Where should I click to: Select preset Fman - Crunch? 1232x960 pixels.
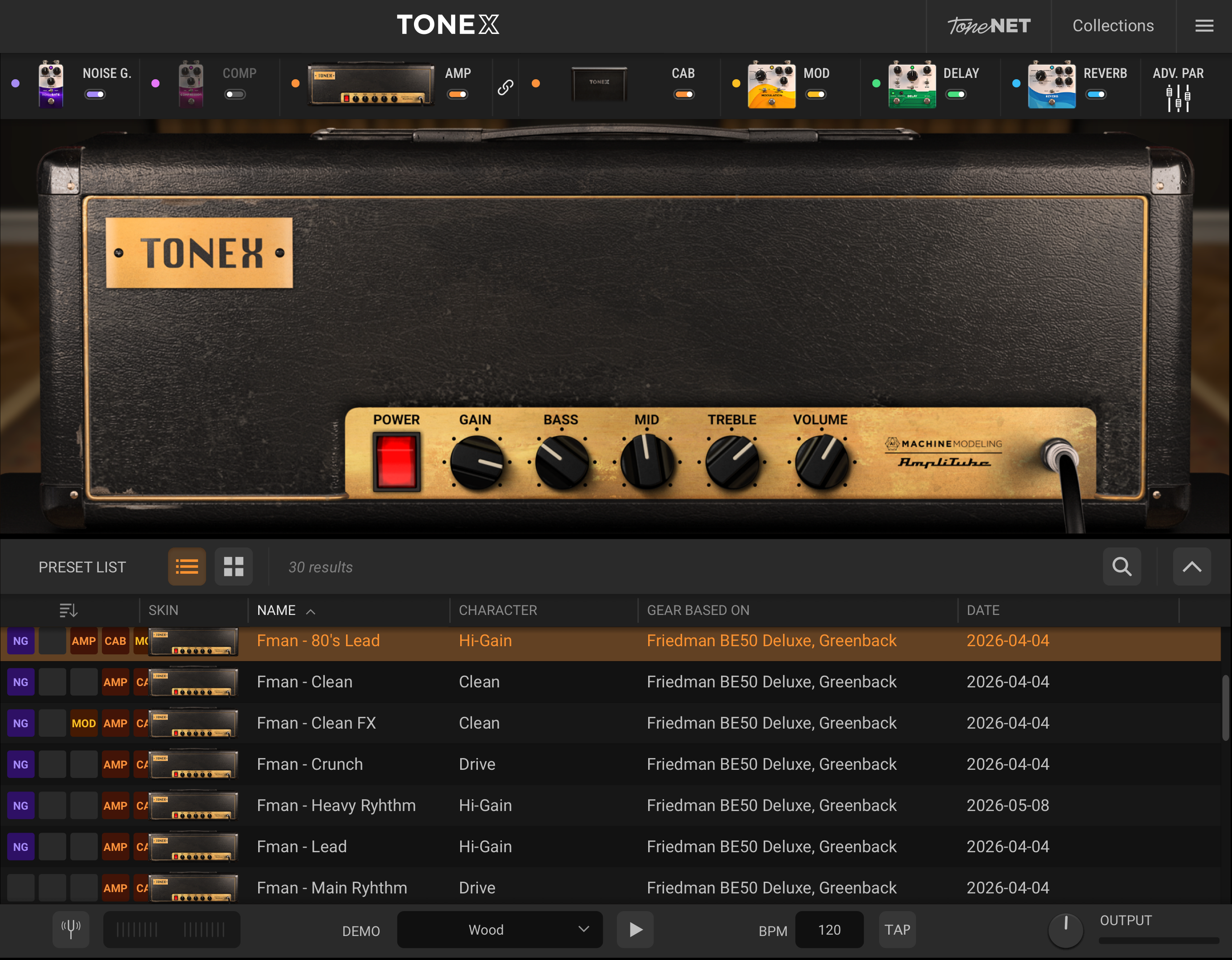(611, 764)
